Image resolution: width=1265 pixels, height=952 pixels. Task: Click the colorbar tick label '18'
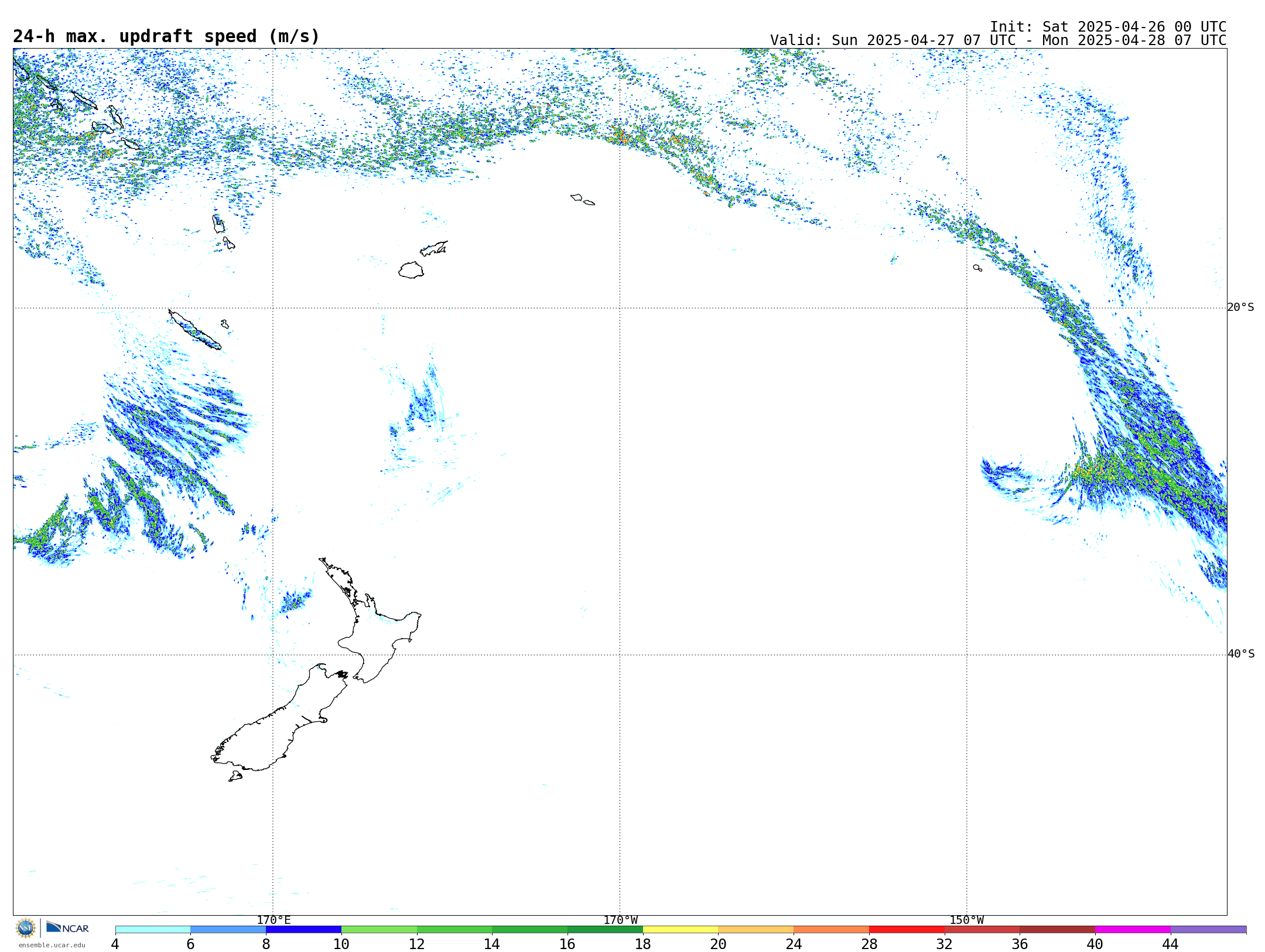click(643, 944)
